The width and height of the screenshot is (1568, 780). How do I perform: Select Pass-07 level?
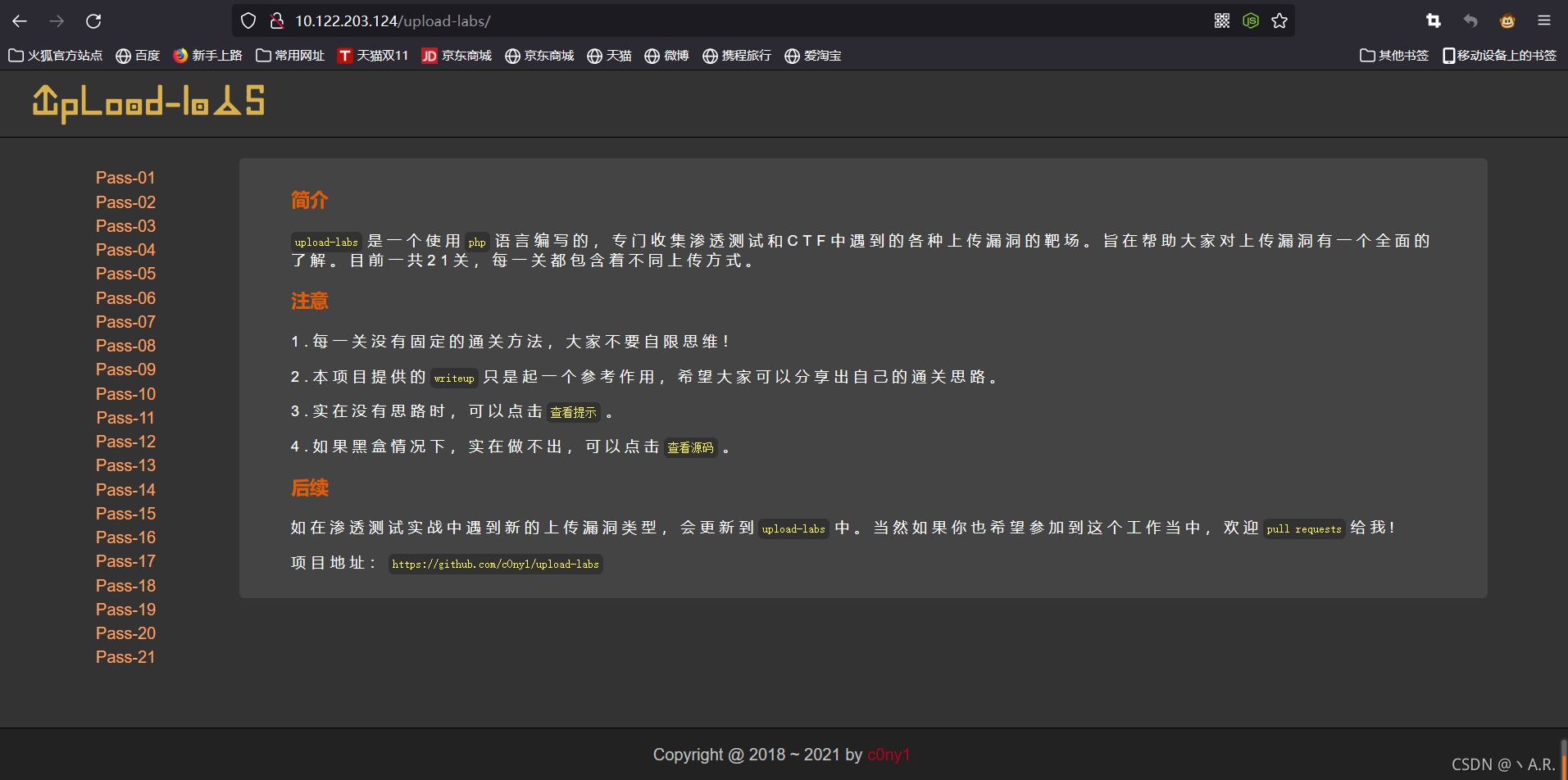click(x=125, y=322)
